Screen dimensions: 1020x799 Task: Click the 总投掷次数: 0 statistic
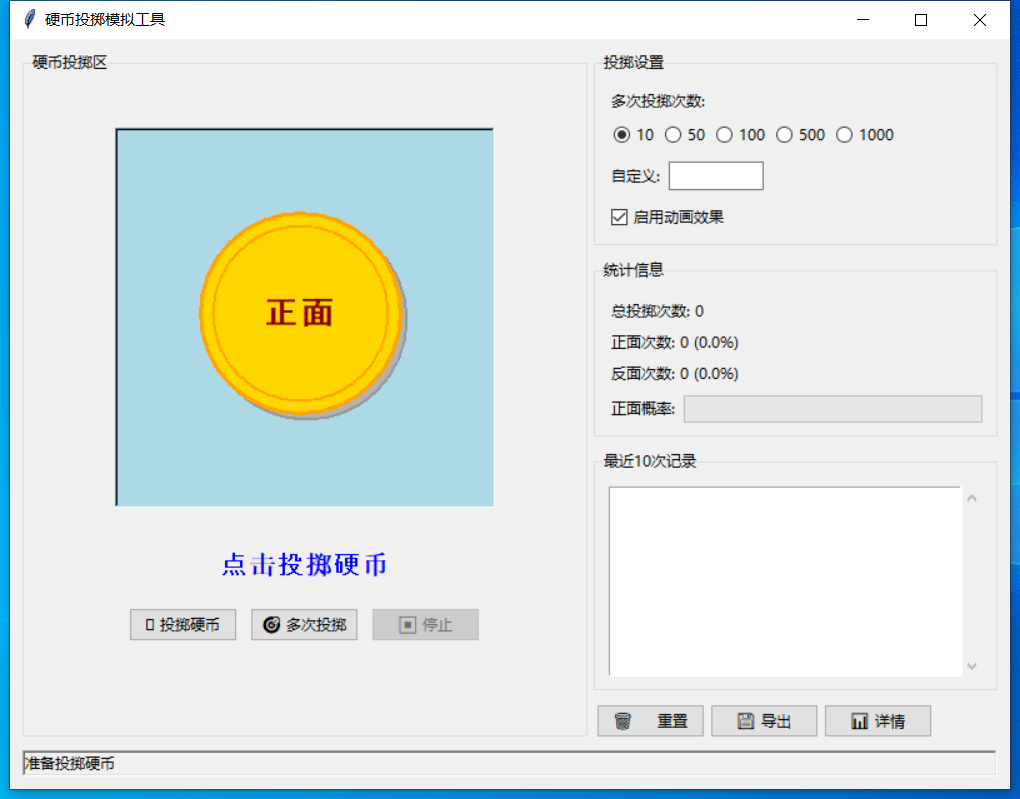pos(657,311)
